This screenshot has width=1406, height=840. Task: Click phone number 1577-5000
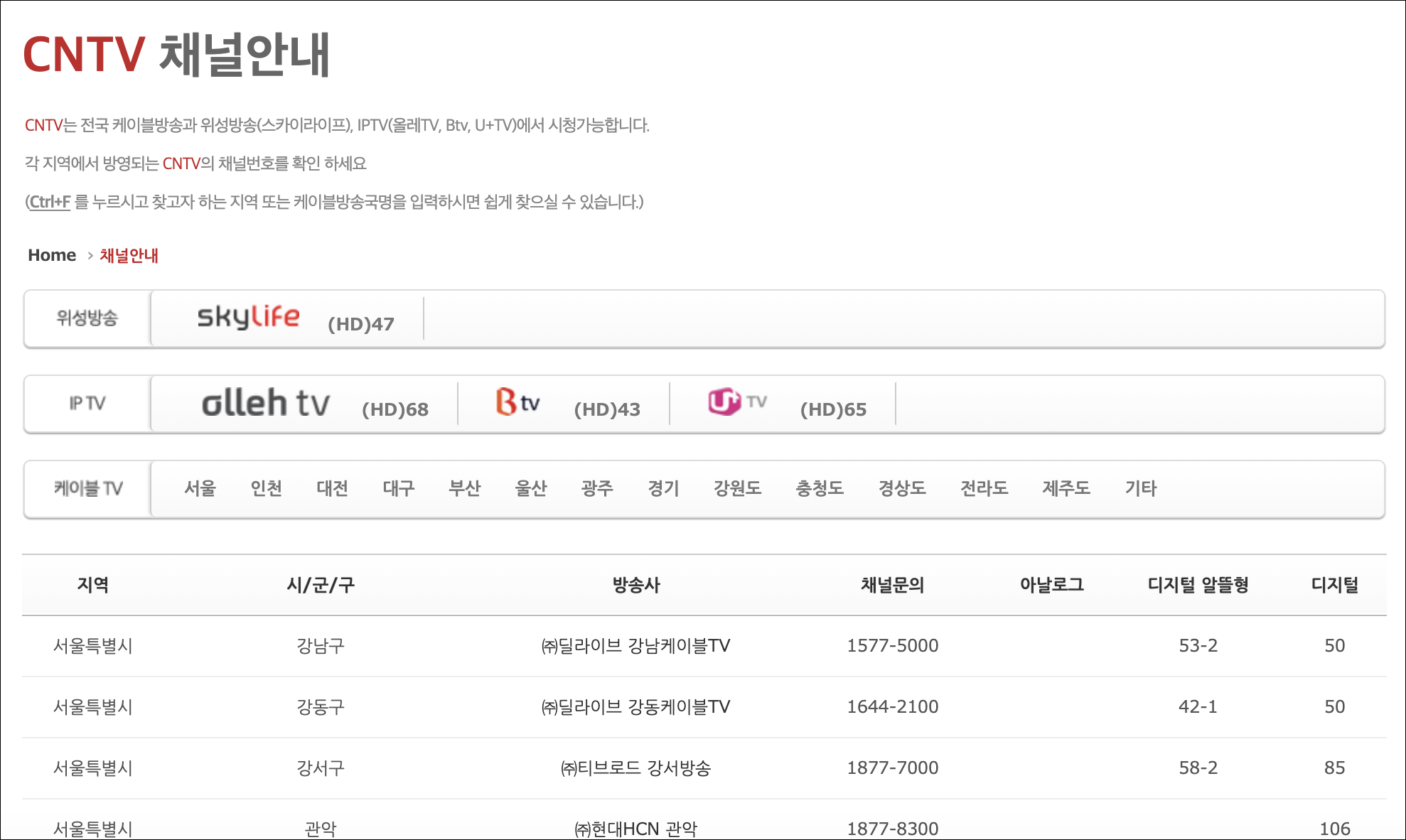893,646
